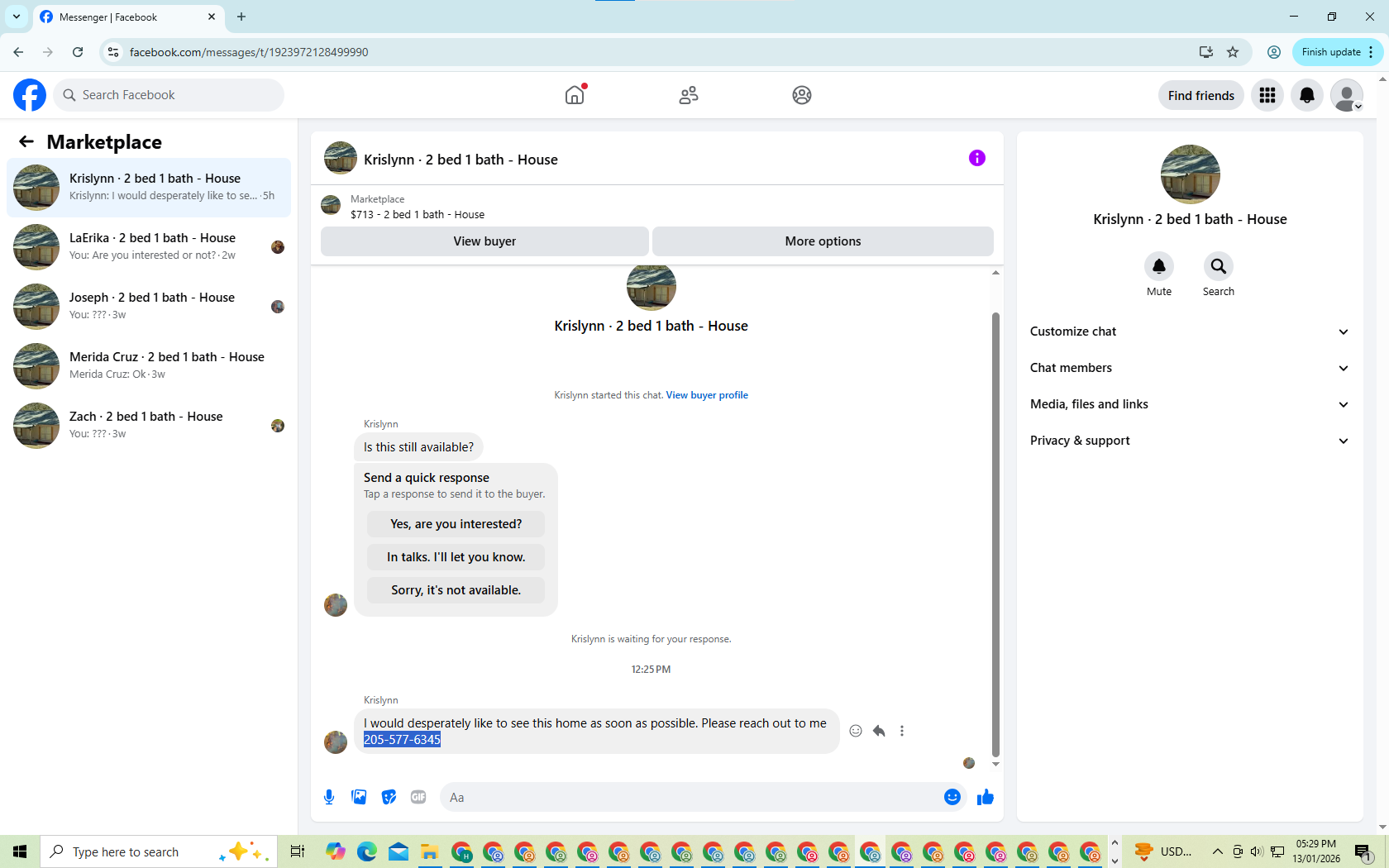The width and height of the screenshot is (1389, 868).
Task: Open the Windows notification center icon
Action: point(1363,851)
